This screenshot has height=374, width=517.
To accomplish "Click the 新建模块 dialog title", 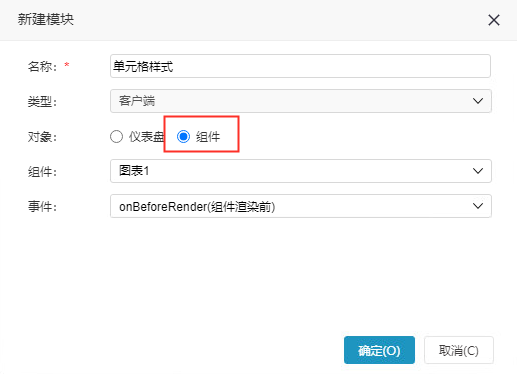I will tap(46, 19).
